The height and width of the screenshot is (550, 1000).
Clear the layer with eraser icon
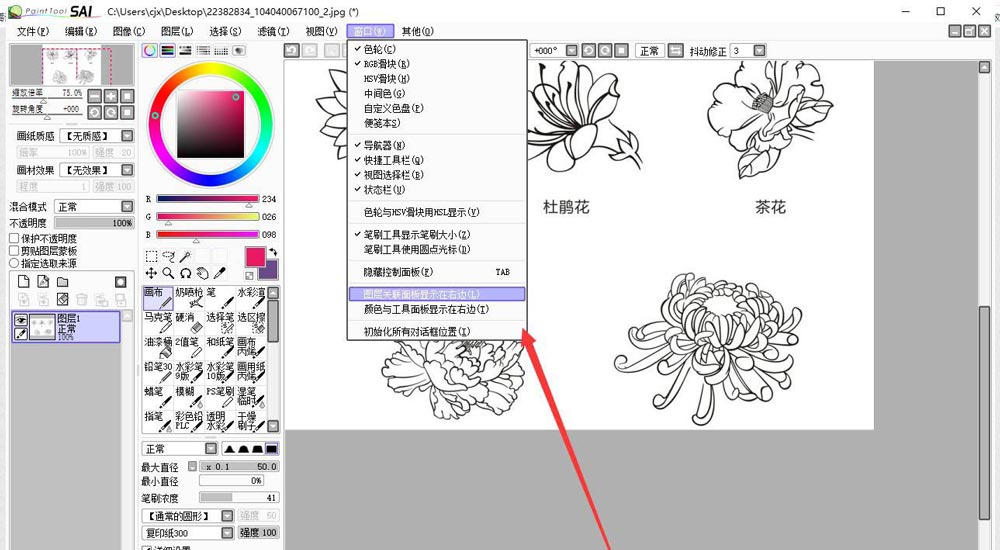[62, 299]
